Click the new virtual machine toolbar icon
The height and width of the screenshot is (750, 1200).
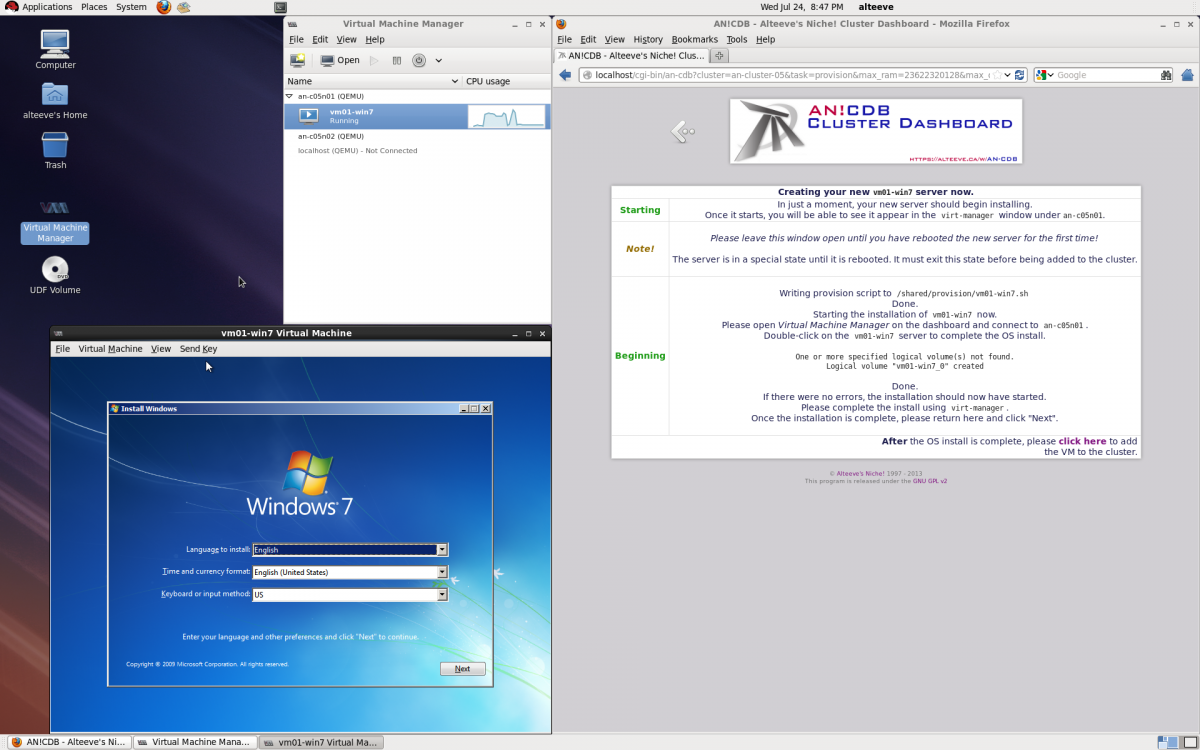click(x=297, y=60)
